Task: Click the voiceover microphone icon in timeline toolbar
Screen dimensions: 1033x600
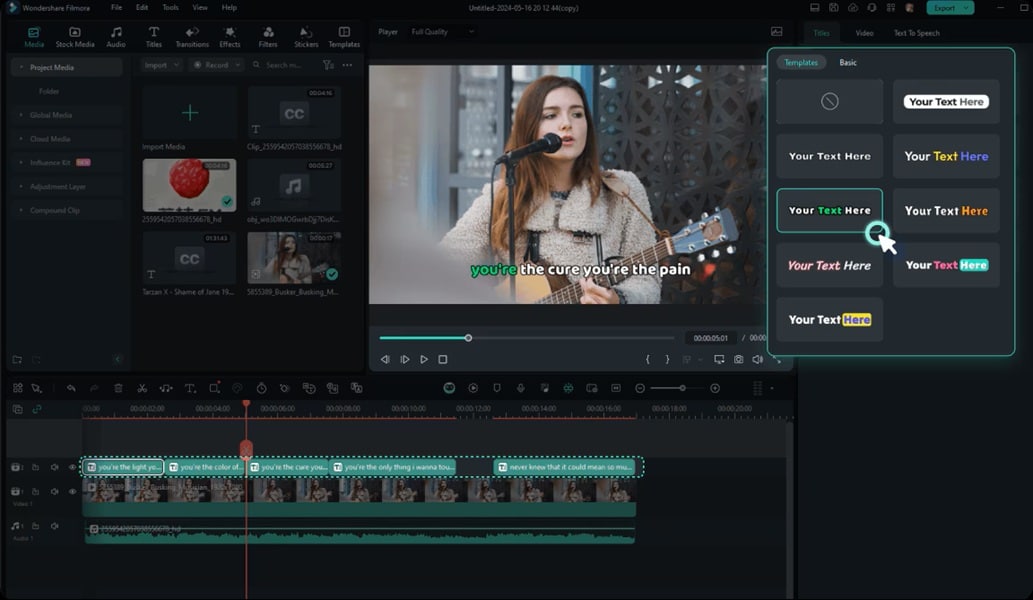Action: (520, 388)
